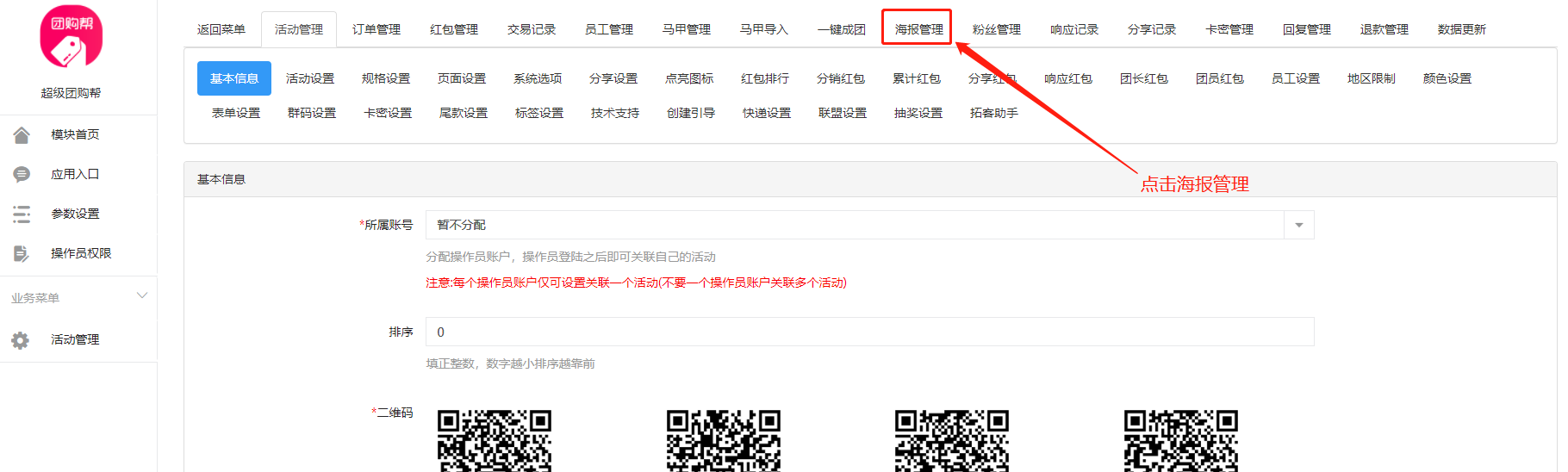Click the gear icon beside 活动管理
Screen dimensions: 1568x472
(x=21, y=340)
